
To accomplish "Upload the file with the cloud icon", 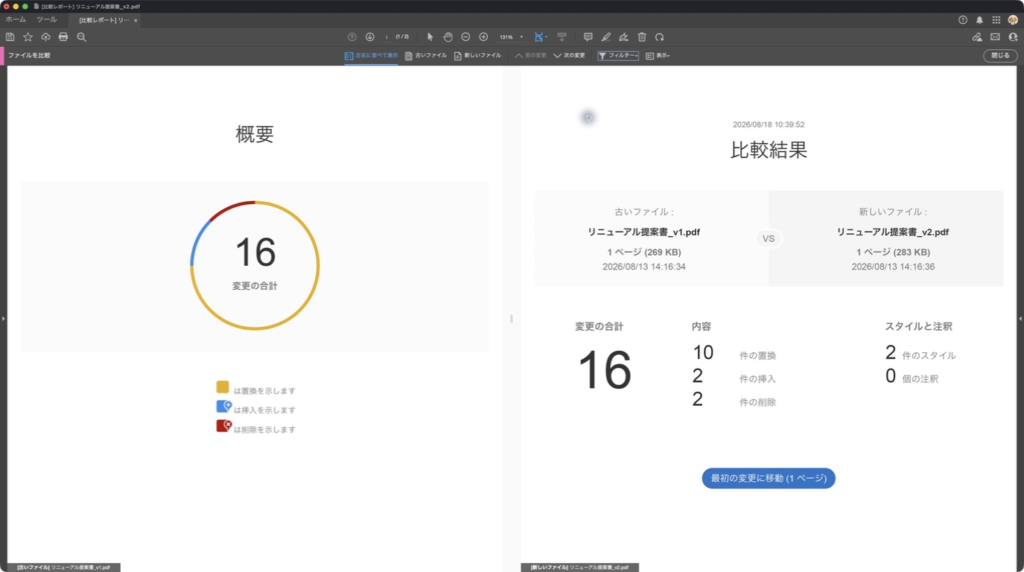I will [x=46, y=37].
